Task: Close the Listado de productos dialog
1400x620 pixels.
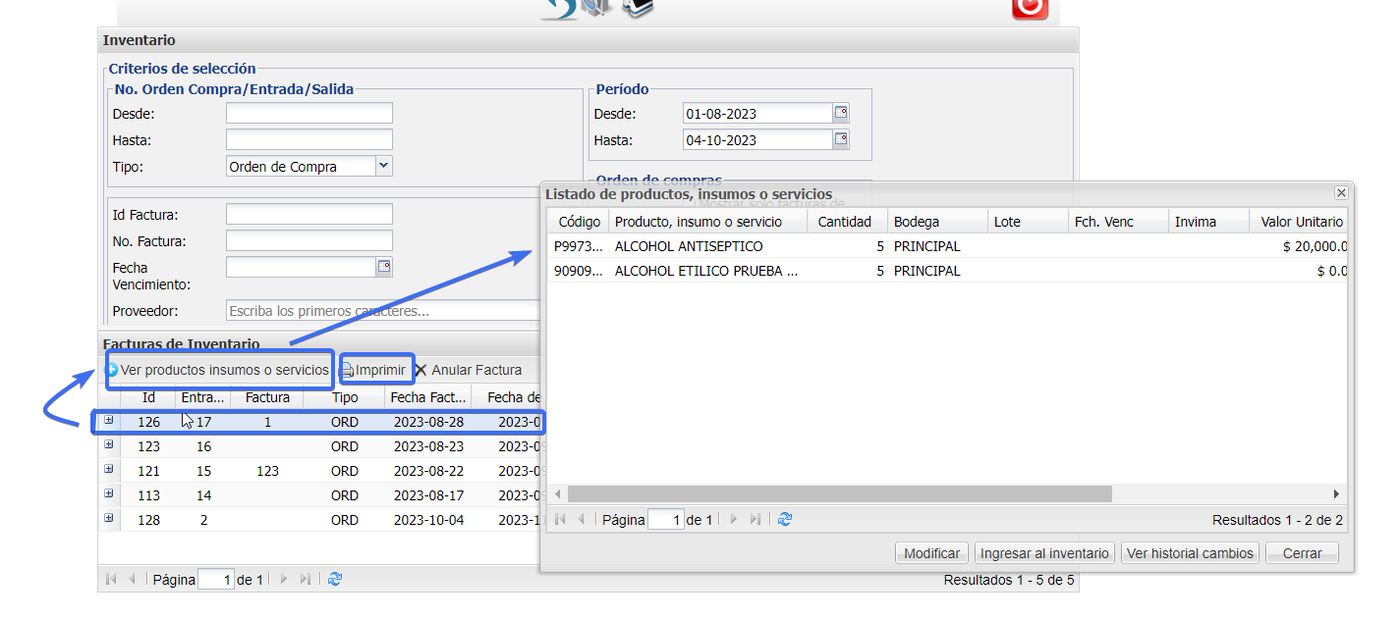Action: click(x=1341, y=193)
